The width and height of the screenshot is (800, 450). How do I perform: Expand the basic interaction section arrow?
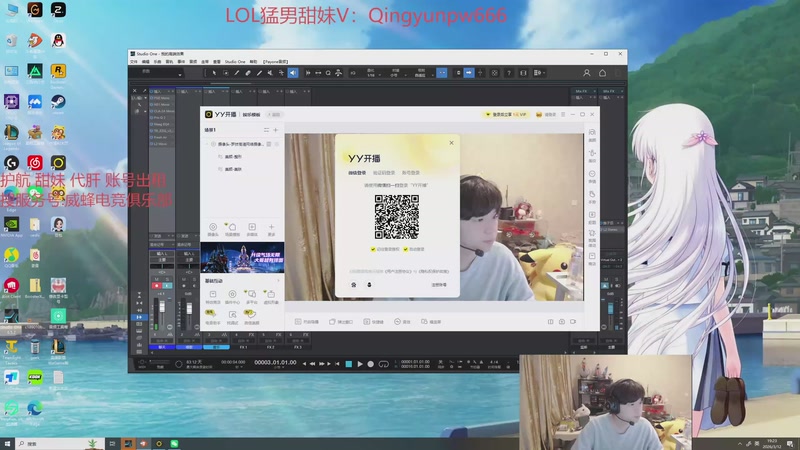pyautogui.click(x=278, y=281)
